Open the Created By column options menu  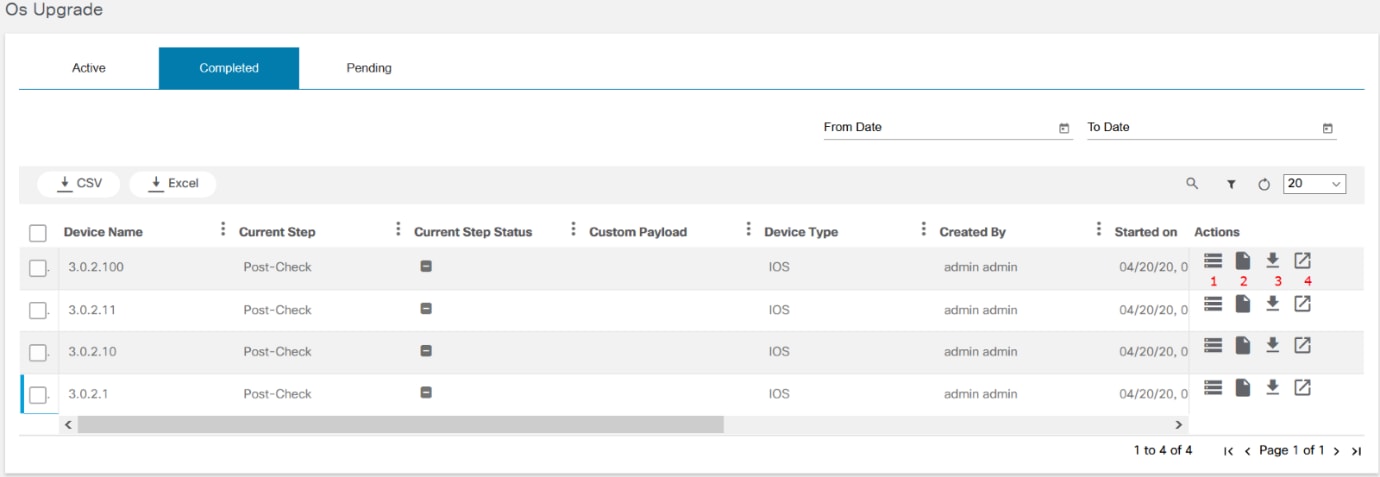pos(1098,230)
